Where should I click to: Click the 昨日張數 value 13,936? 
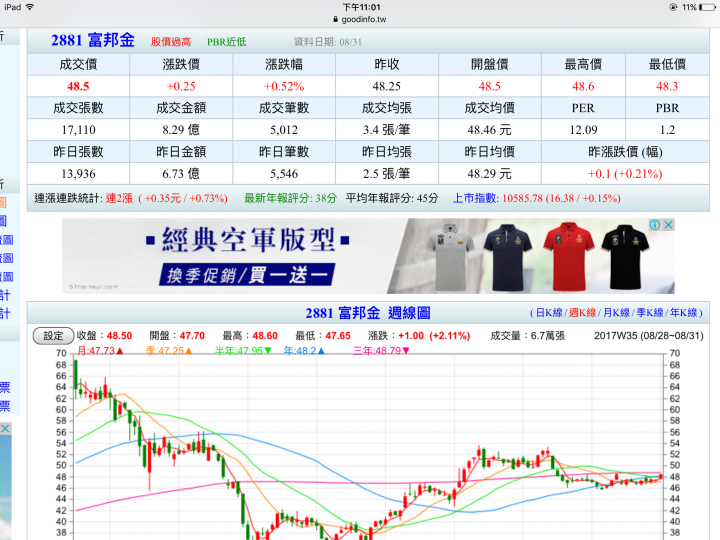(x=79, y=174)
